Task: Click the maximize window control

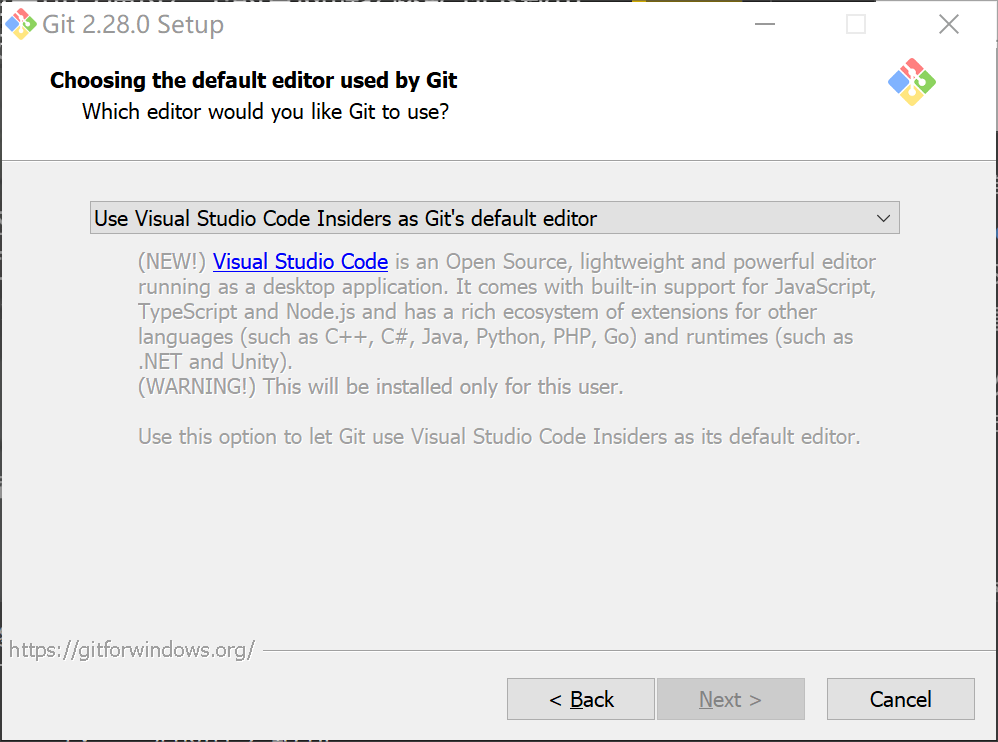Action: pyautogui.click(x=856, y=22)
